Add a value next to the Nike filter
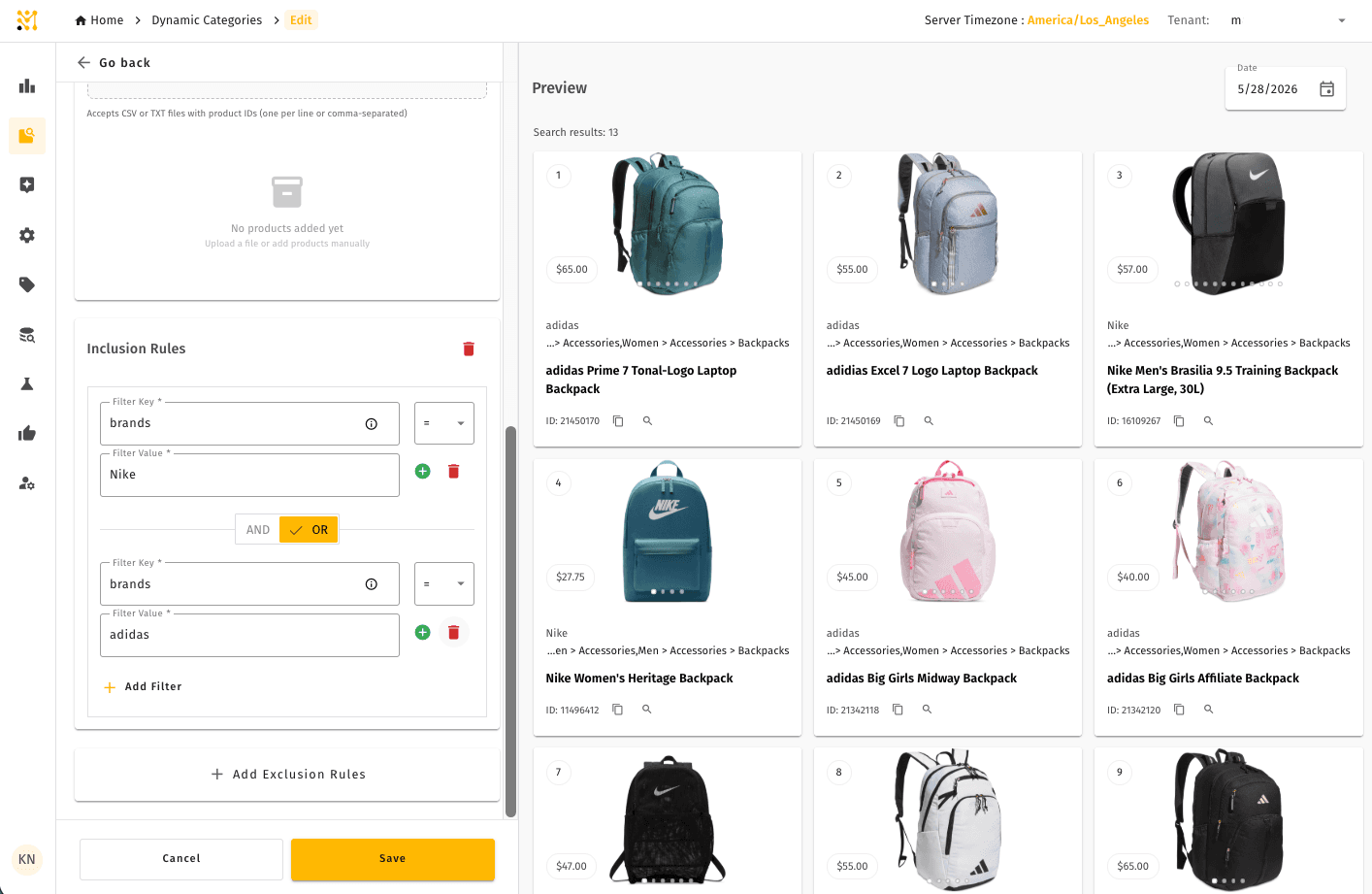The height and width of the screenshot is (894, 1372). click(x=423, y=471)
